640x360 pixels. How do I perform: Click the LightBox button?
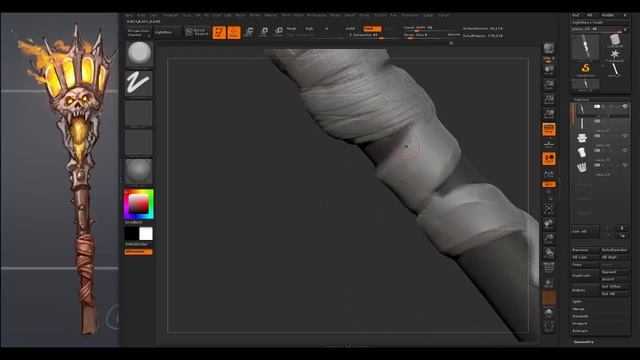167,33
